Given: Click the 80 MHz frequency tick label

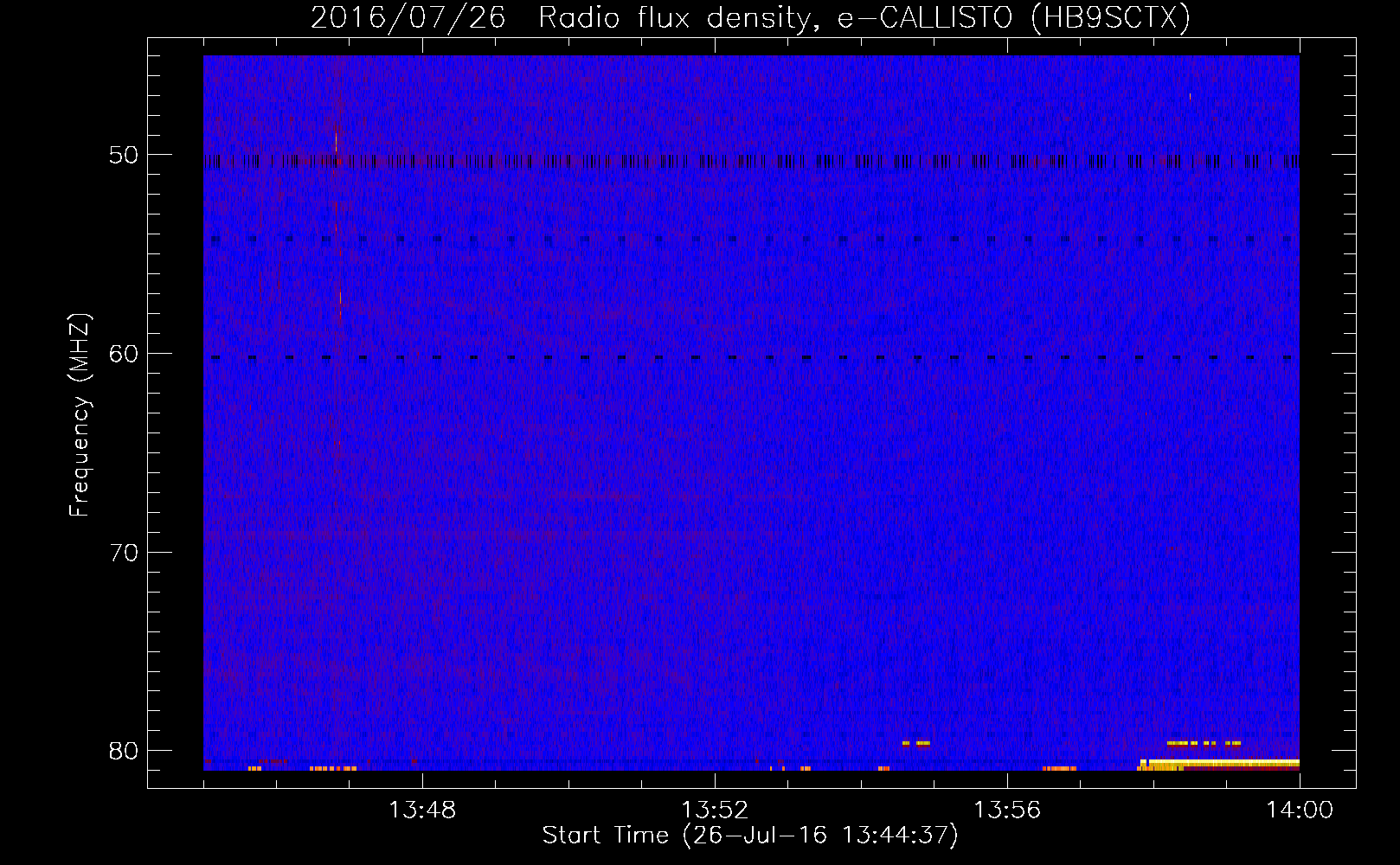Looking at the screenshot, I should pyautogui.click(x=124, y=750).
